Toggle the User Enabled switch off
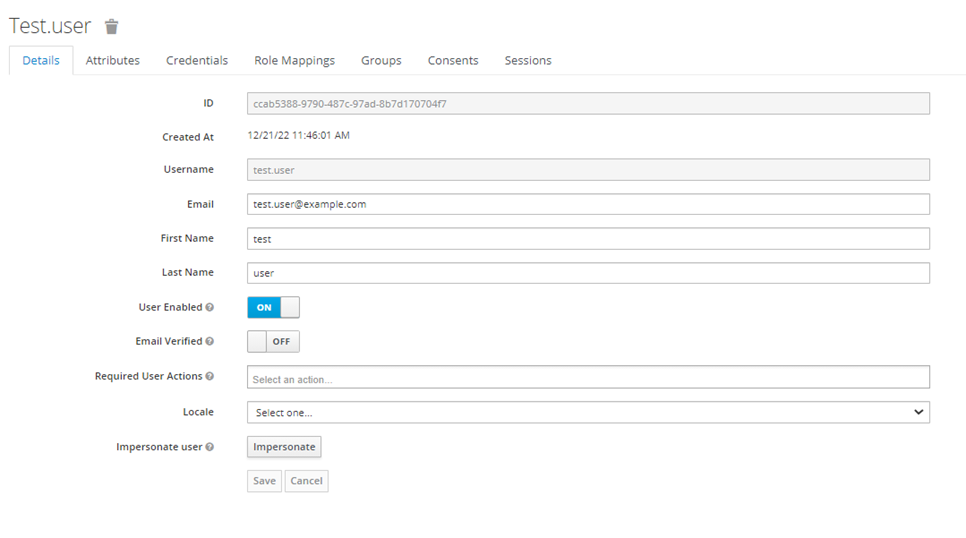This screenshot has width=966, height=538. 273,308
